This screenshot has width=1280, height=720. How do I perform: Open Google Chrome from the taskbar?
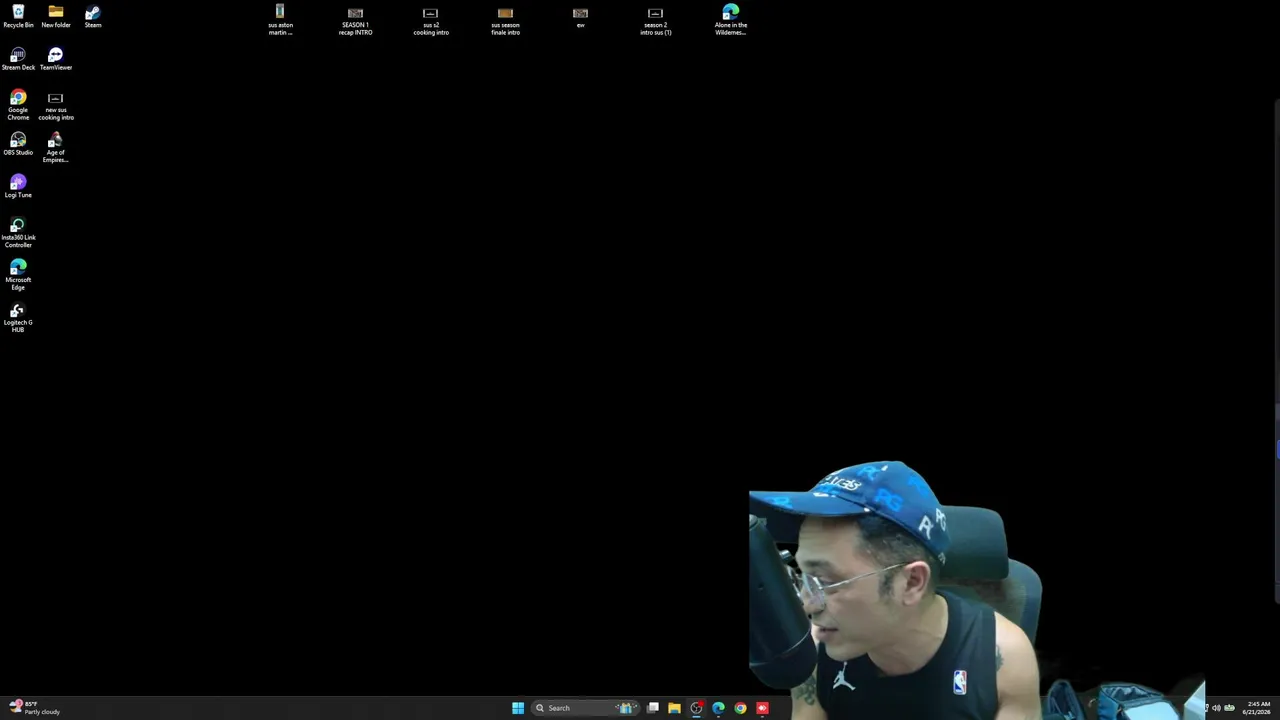click(x=740, y=708)
